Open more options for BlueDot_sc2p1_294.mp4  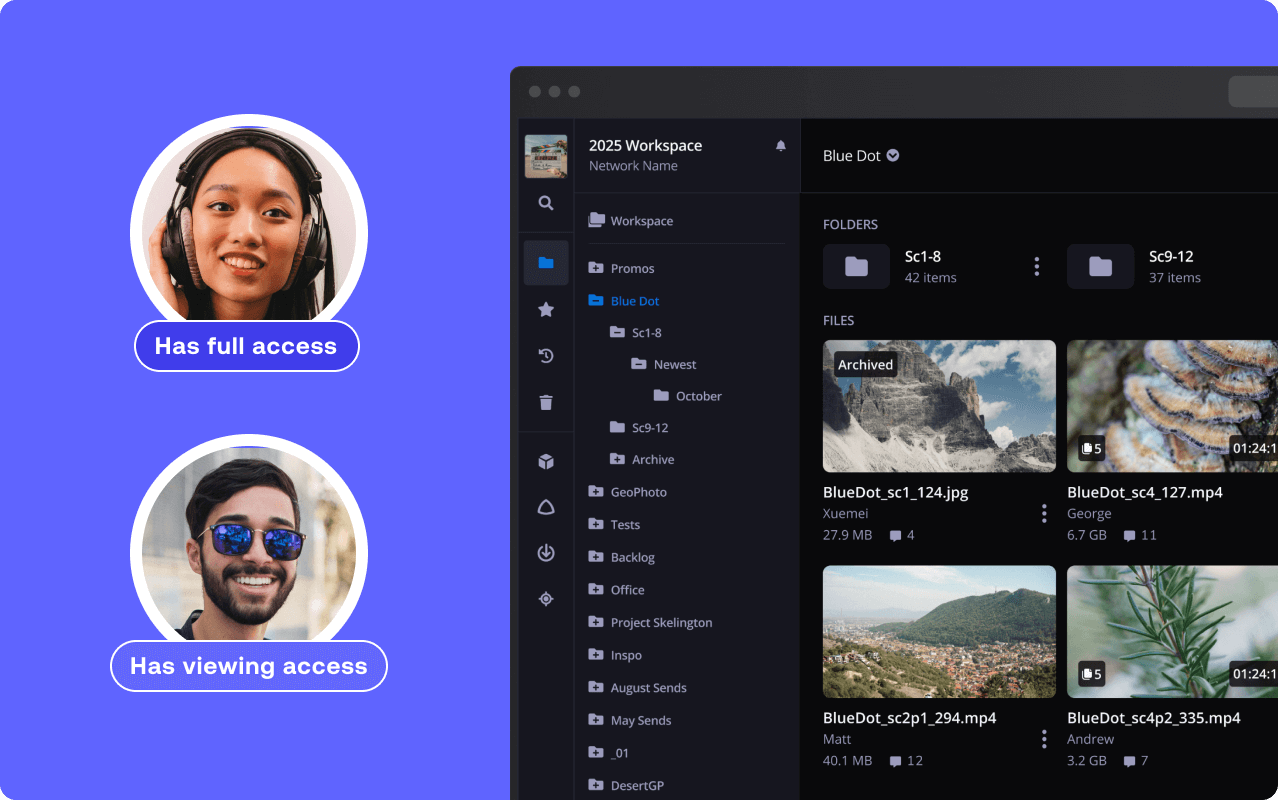tap(1044, 739)
